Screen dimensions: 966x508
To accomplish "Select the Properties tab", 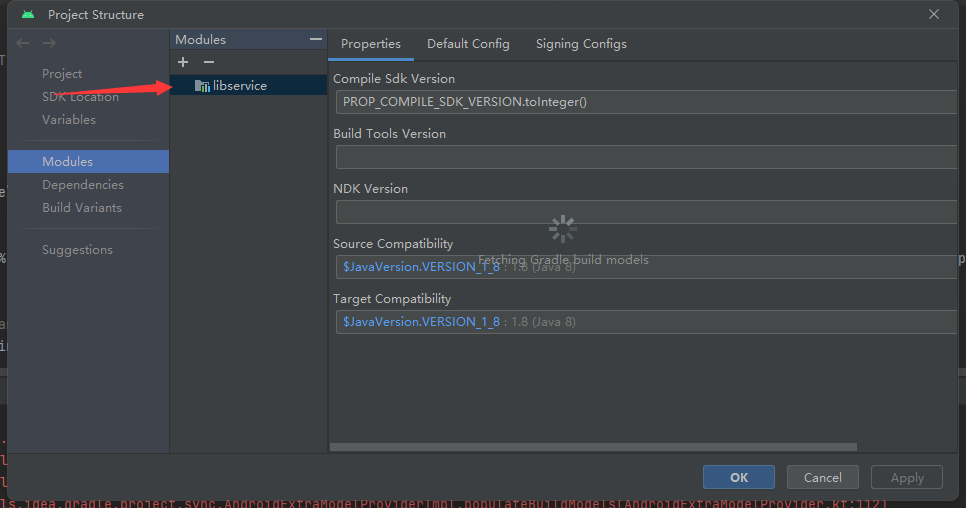I will pyautogui.click(x=371, y=44).
